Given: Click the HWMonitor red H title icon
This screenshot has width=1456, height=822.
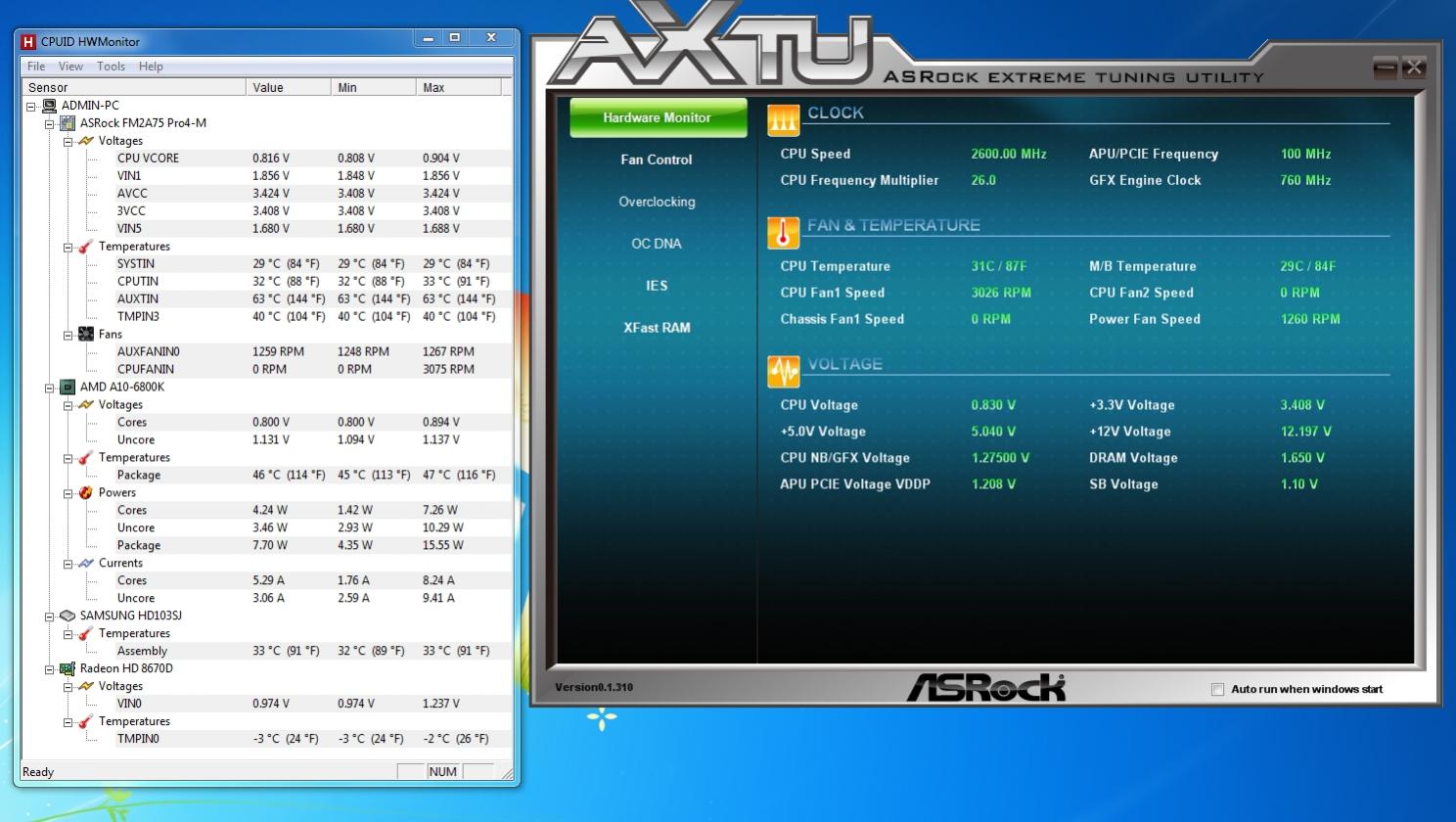Looking at the screenshot, I should coord(28,42).
